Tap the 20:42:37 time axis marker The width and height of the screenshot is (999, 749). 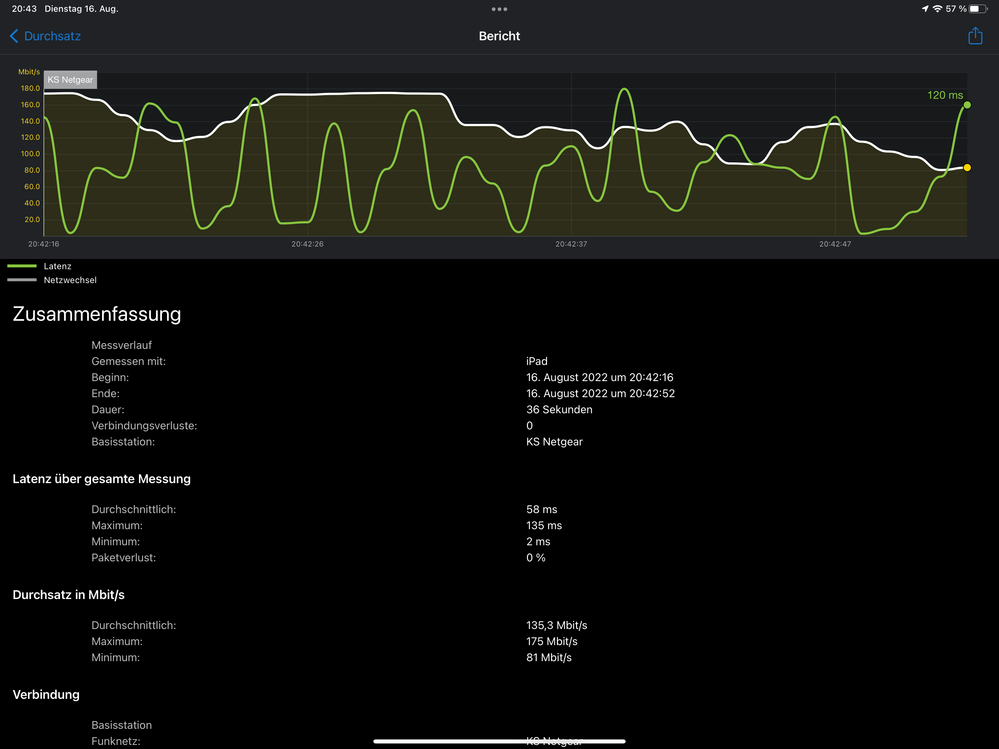pyautogui.click(x=571, y=243)
